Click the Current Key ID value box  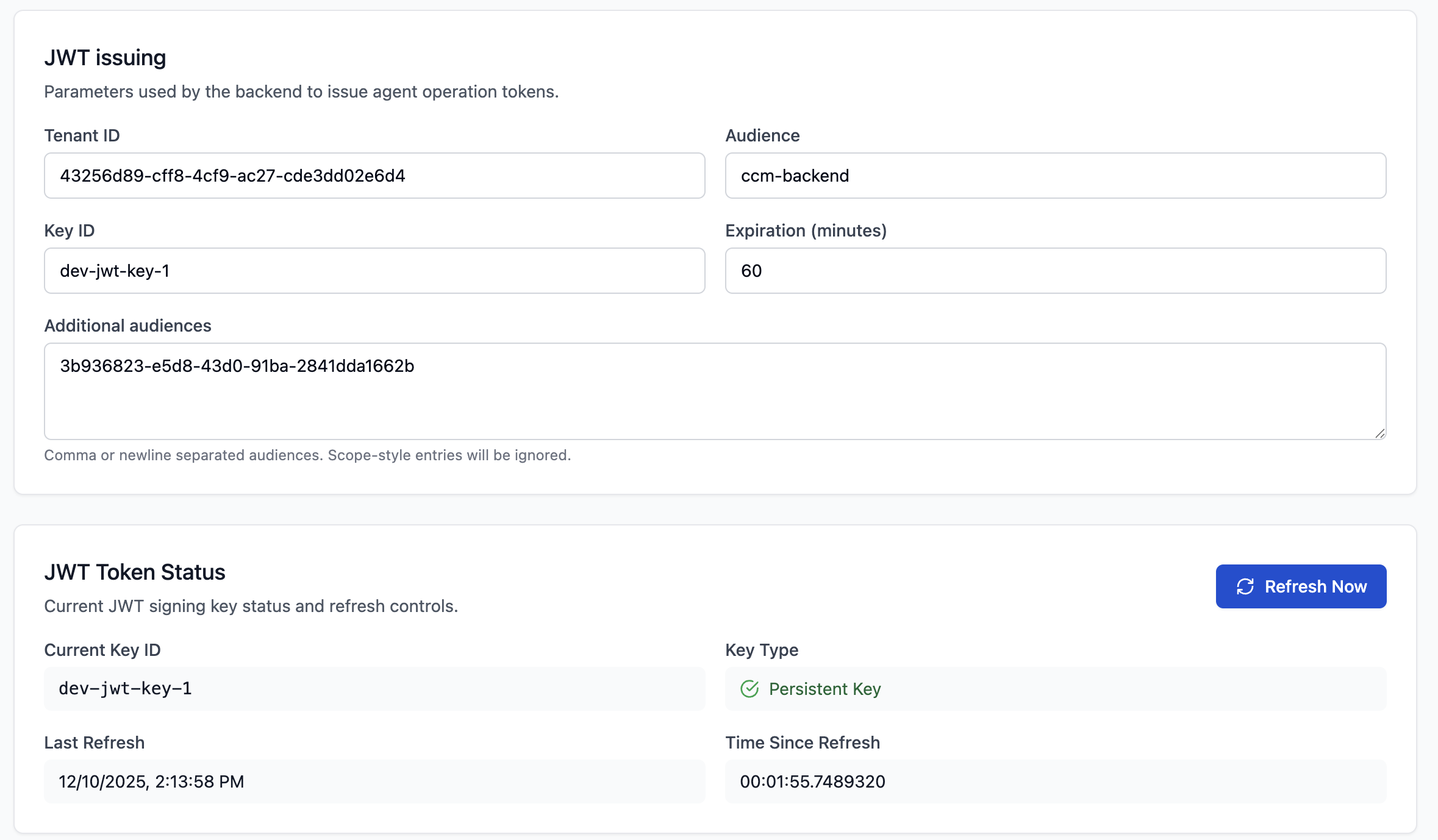click(374, 689)
